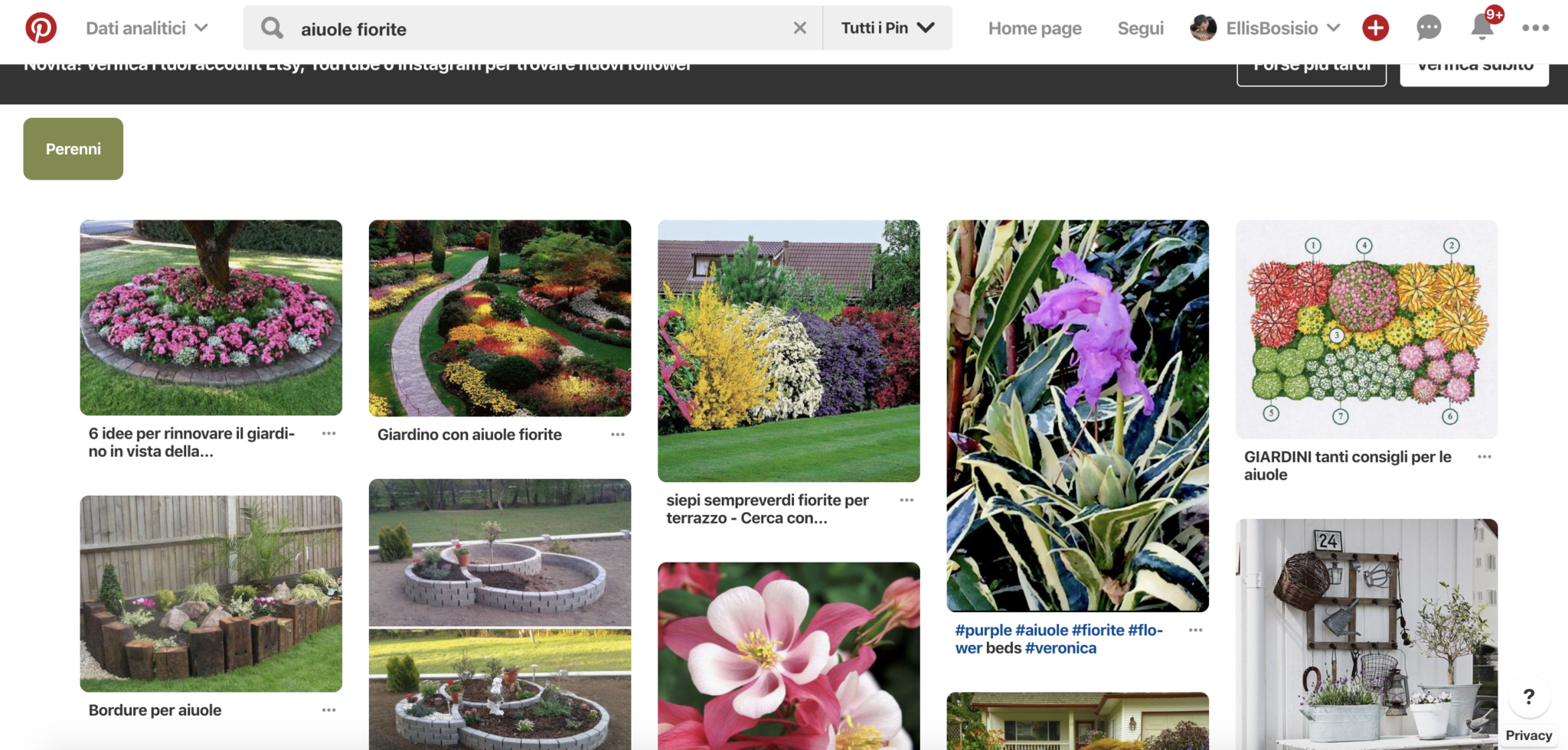1568x750 pixels.
Task: Open the 'Tutti i Pin' filter dropdown
Action: coord(887,28)
